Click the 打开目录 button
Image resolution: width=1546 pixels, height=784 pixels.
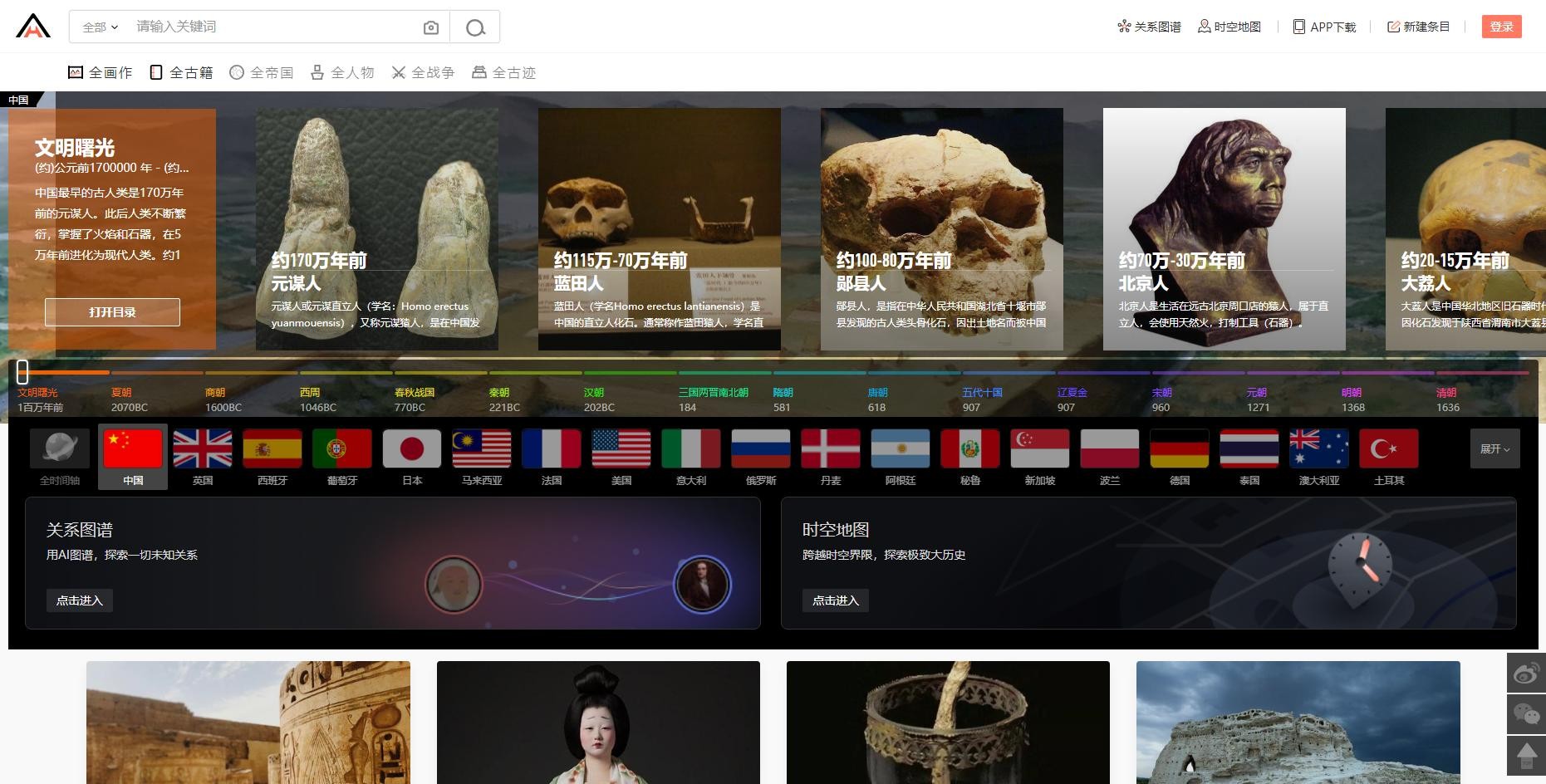click(x=112, y=312)
